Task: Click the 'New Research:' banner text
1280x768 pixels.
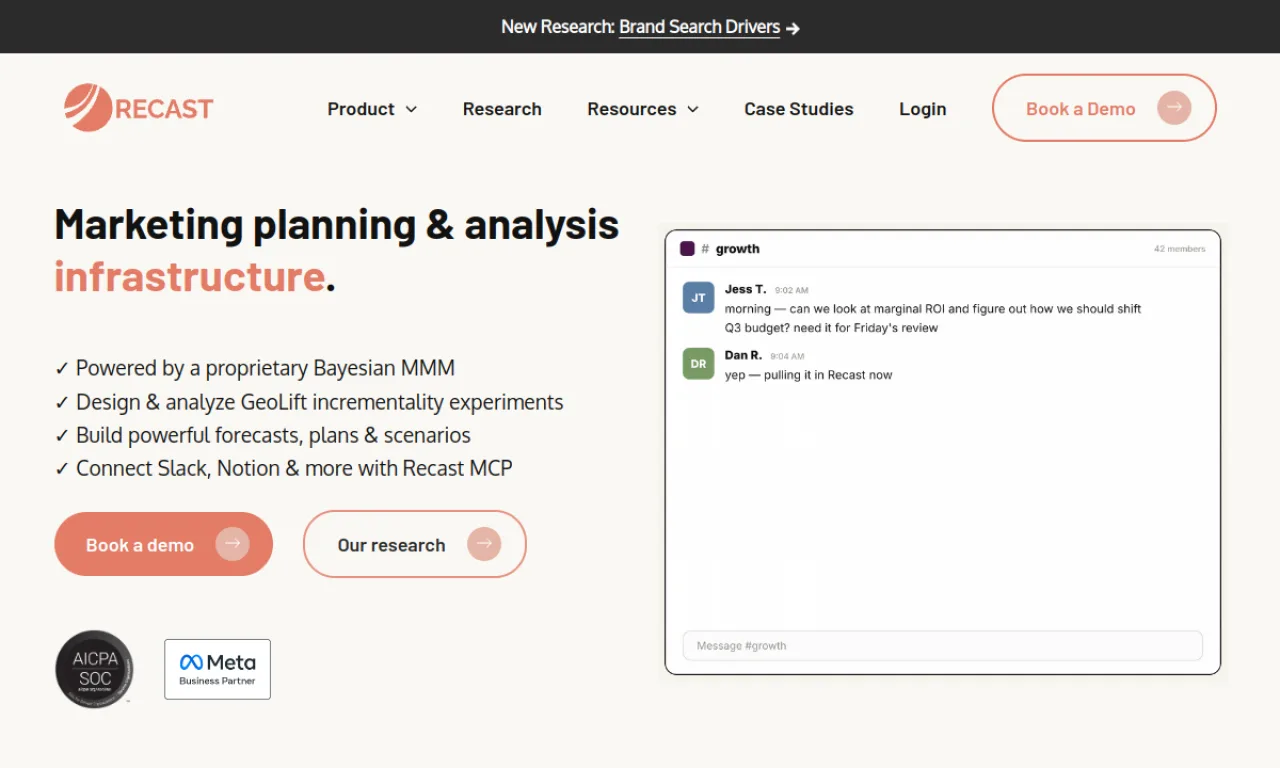Action: (558, 27)
